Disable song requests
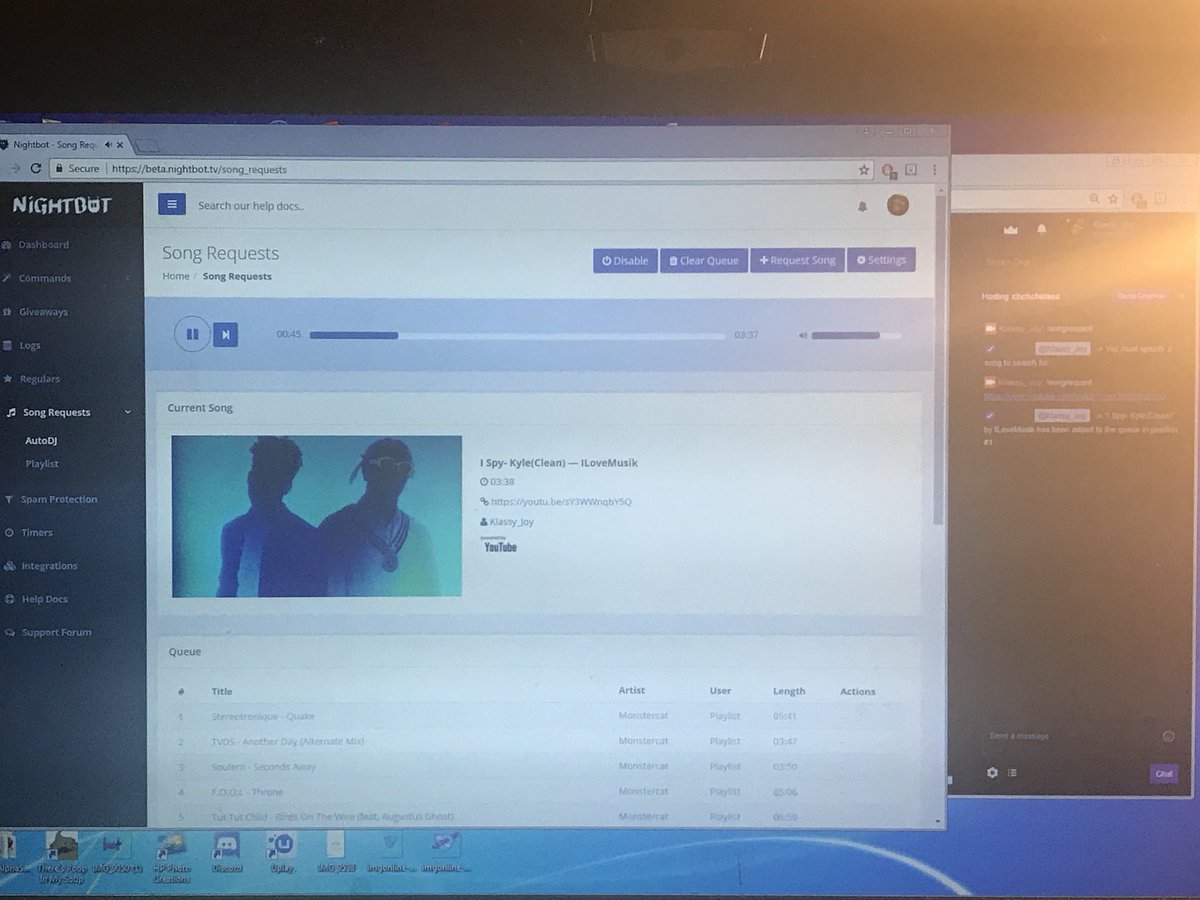 click(x=625, y=260)
